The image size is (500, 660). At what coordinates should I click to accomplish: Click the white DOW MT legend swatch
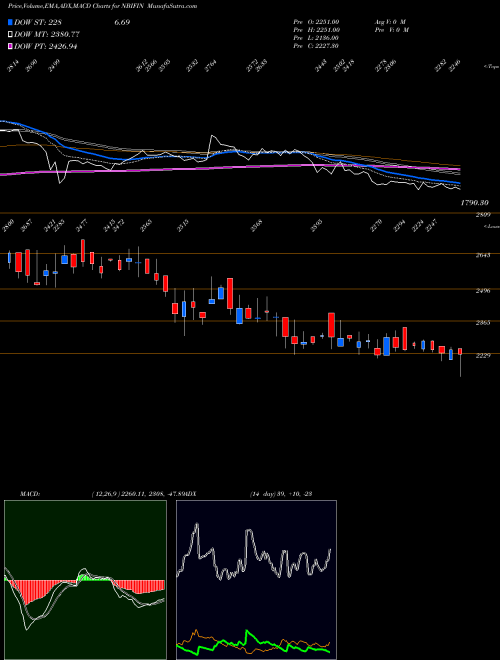click(11, 34)
